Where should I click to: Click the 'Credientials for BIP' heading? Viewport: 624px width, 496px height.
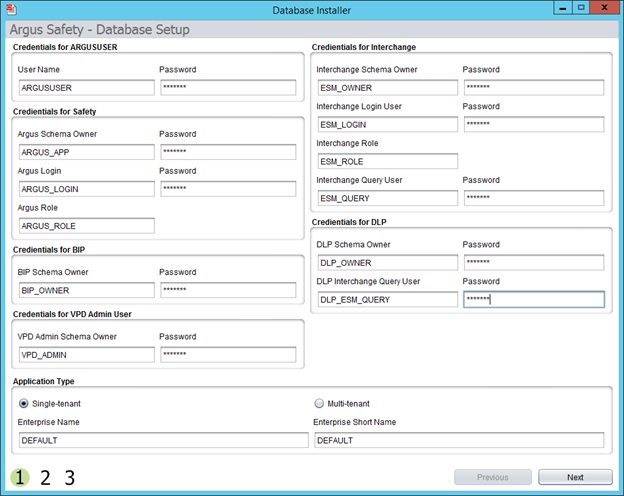[x=49, y=250]
